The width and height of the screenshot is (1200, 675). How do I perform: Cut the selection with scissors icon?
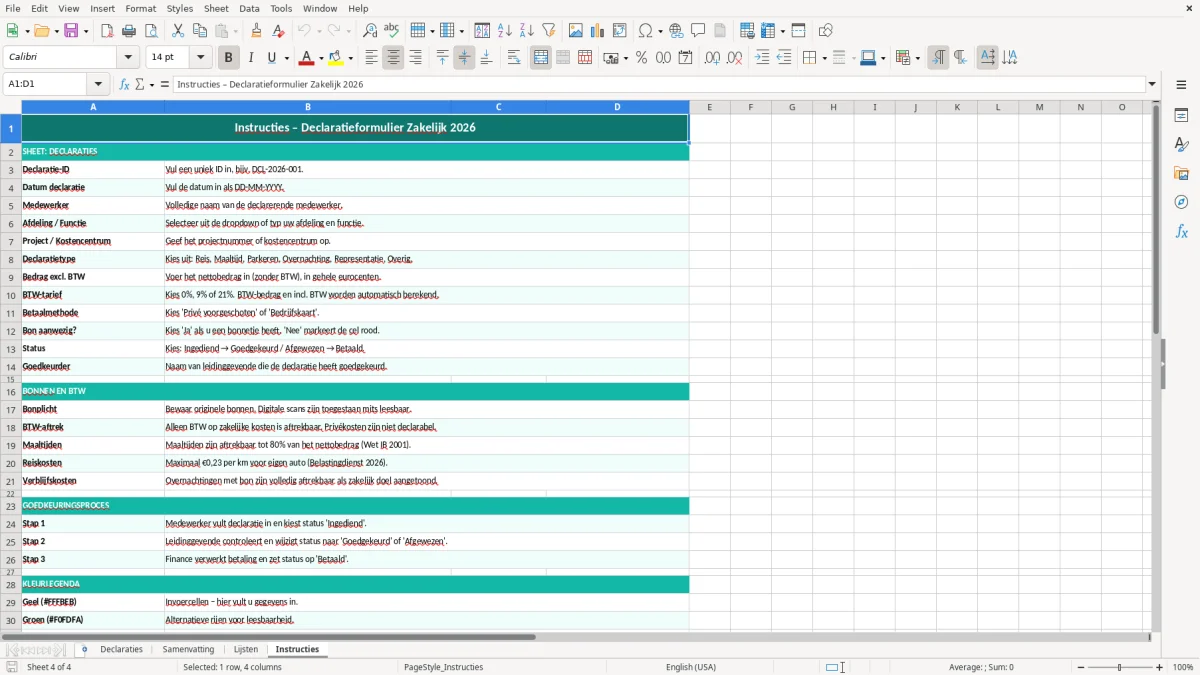(178, 31)
